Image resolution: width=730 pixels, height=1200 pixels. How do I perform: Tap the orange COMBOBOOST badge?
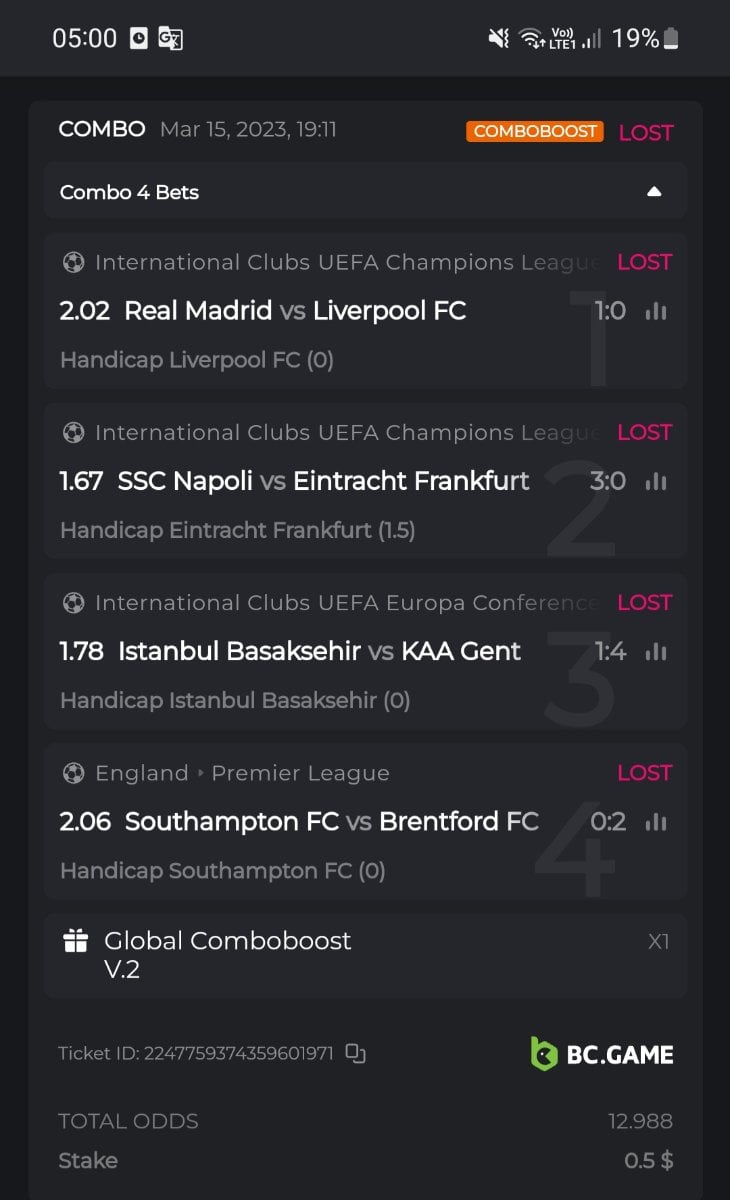click(535, 132)
